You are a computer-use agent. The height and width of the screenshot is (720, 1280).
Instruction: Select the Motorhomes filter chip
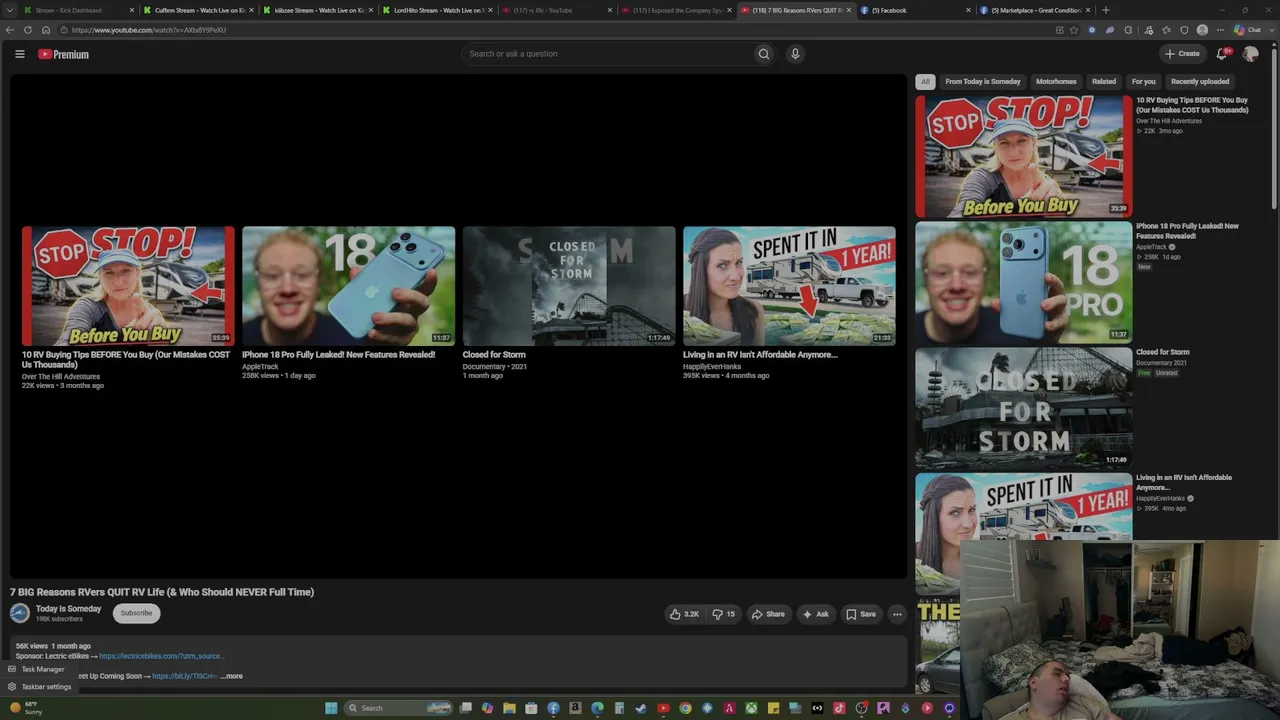coord(1056,81)
